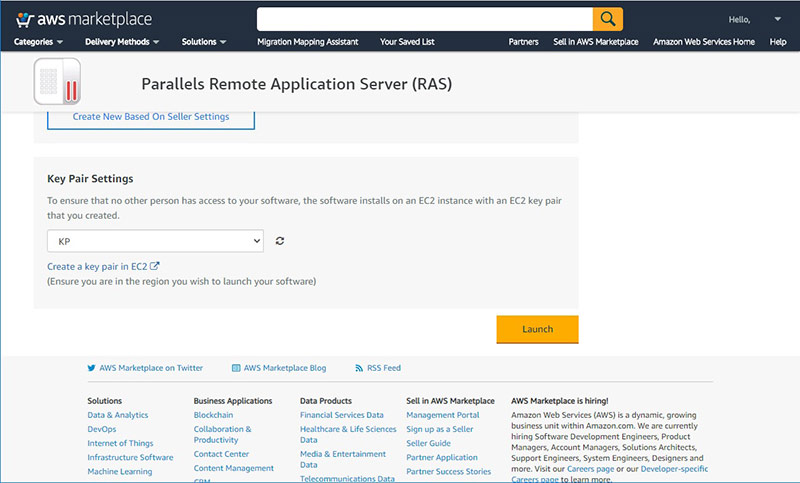Go to Amazon Web Services Home
The image size is (800, 483).
click(x=704, y=42)
